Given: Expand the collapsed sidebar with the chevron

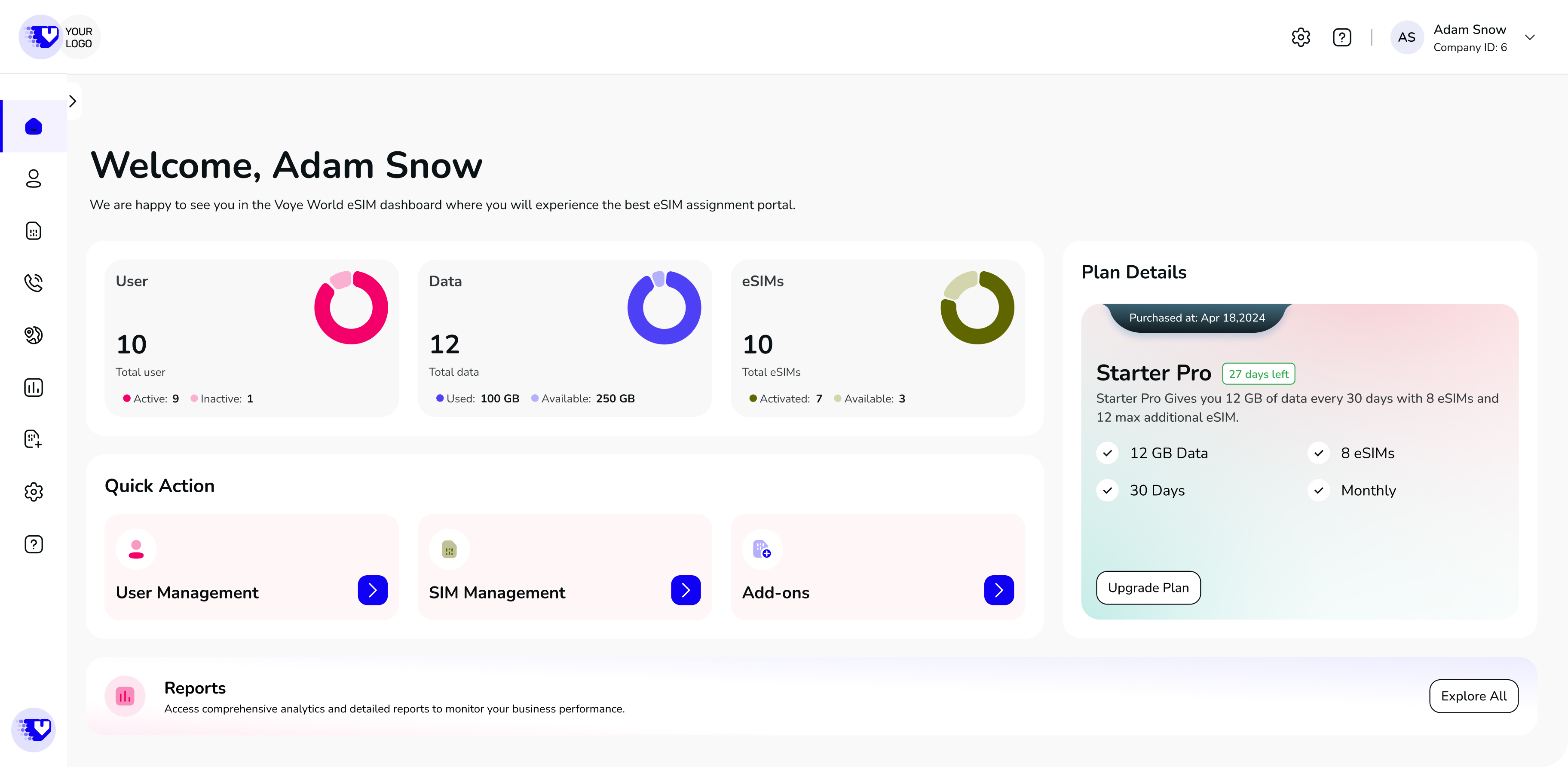Looking at the screenshot, I should 73,101.
